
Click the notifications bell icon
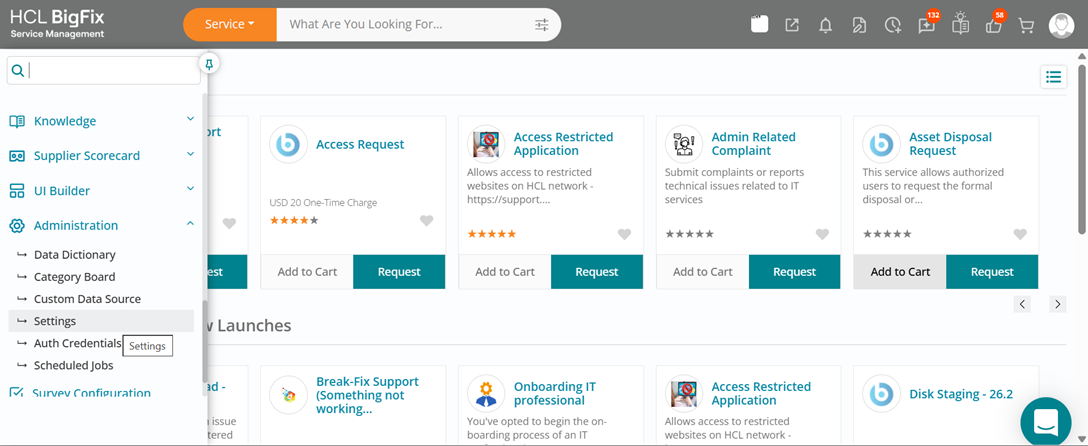point(825,26)
